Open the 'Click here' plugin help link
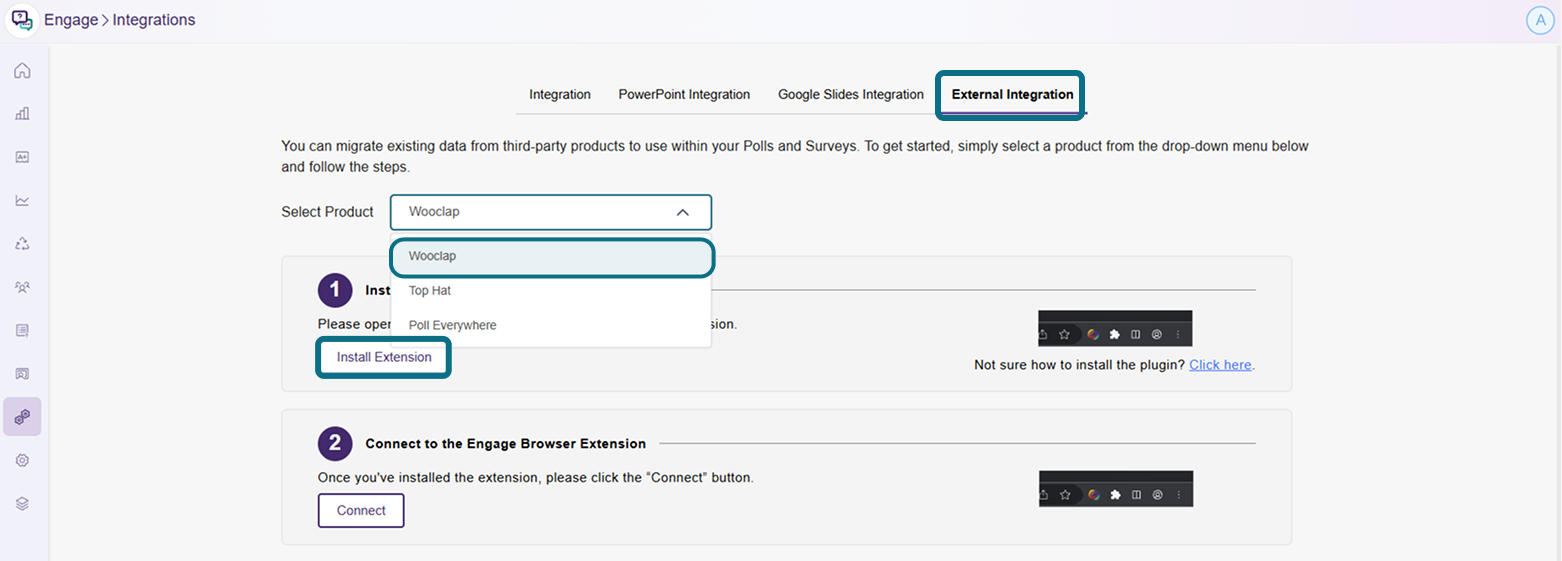Viewport: 1562px width, 561px height. [1220, 365]
